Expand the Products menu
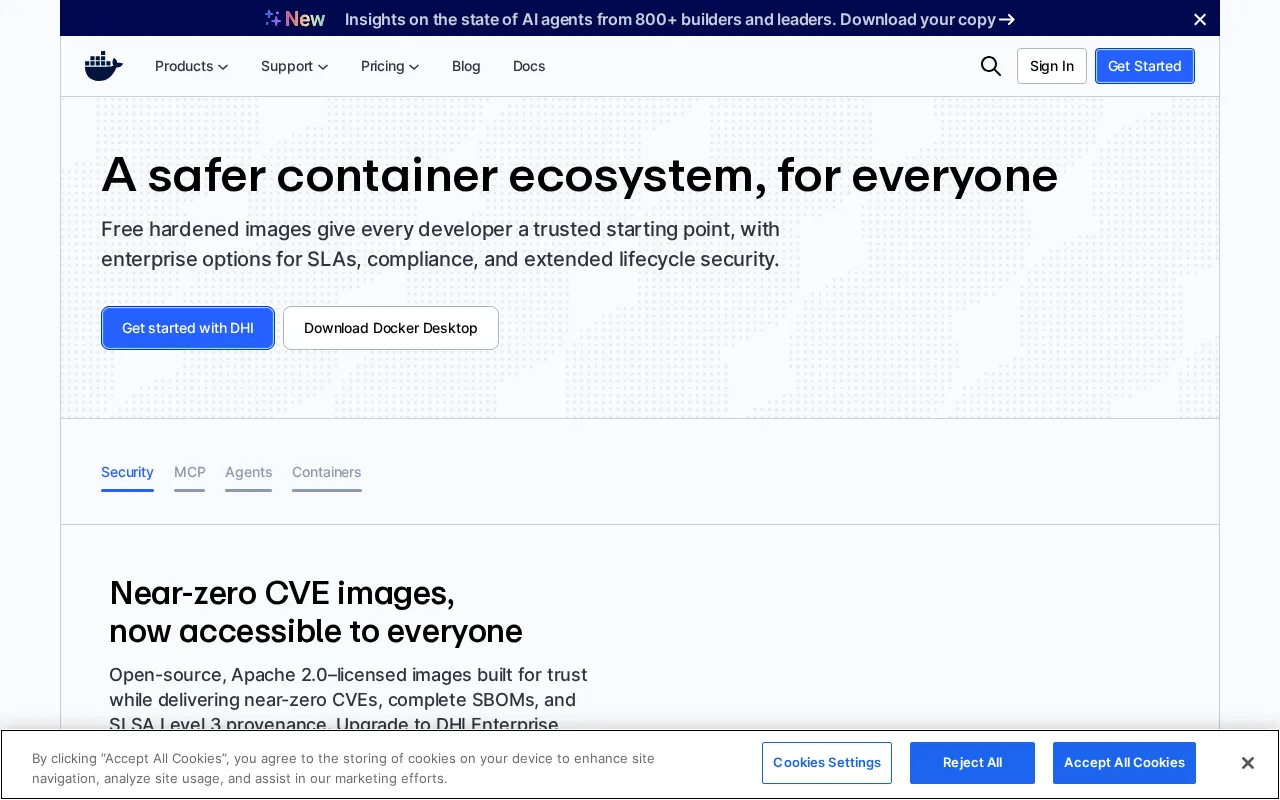The height and width of the screenshot is (800, 1280). [191, 66]
